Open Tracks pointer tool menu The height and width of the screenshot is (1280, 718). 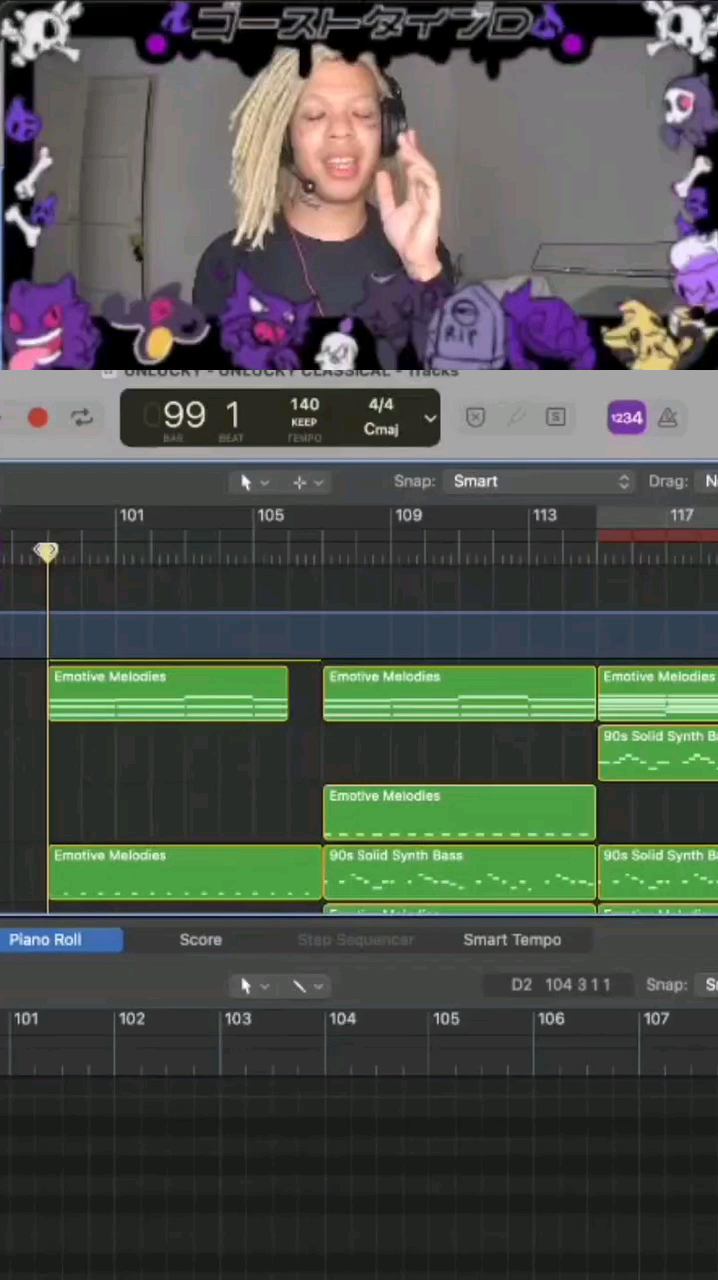pyautogui.click(x=254, y=482)
